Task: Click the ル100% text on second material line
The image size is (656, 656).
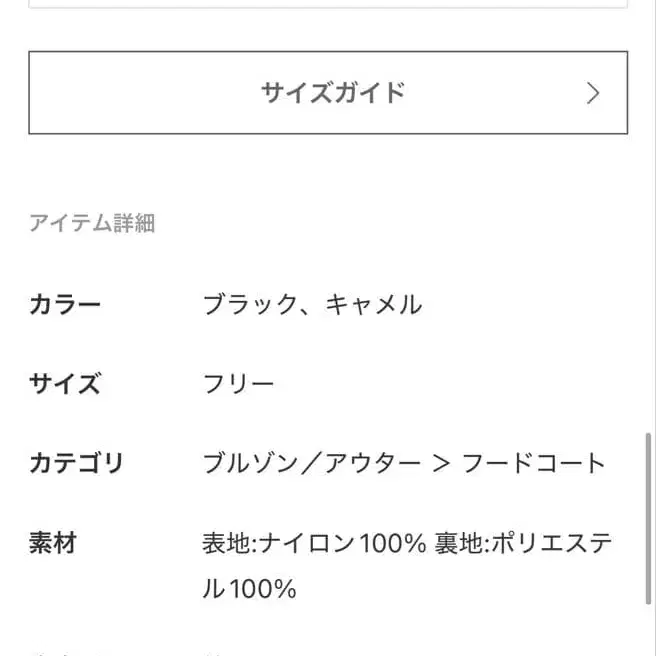Action: click(x=249, y=589)
